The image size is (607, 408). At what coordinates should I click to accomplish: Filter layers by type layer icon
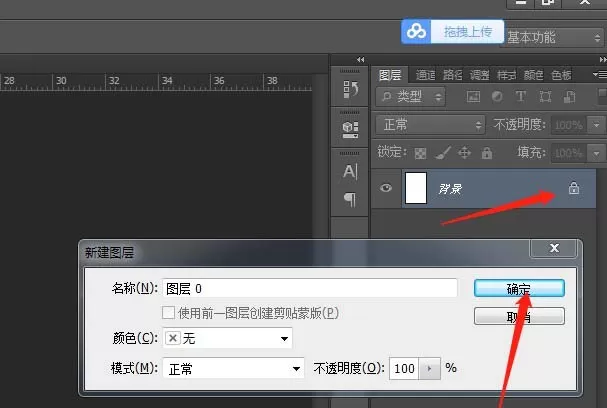tap(521, 96)
